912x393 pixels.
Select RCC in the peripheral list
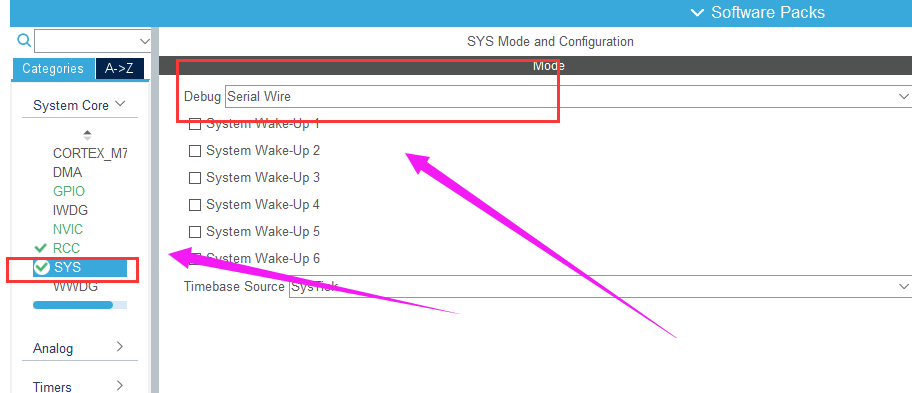(66, 248)
